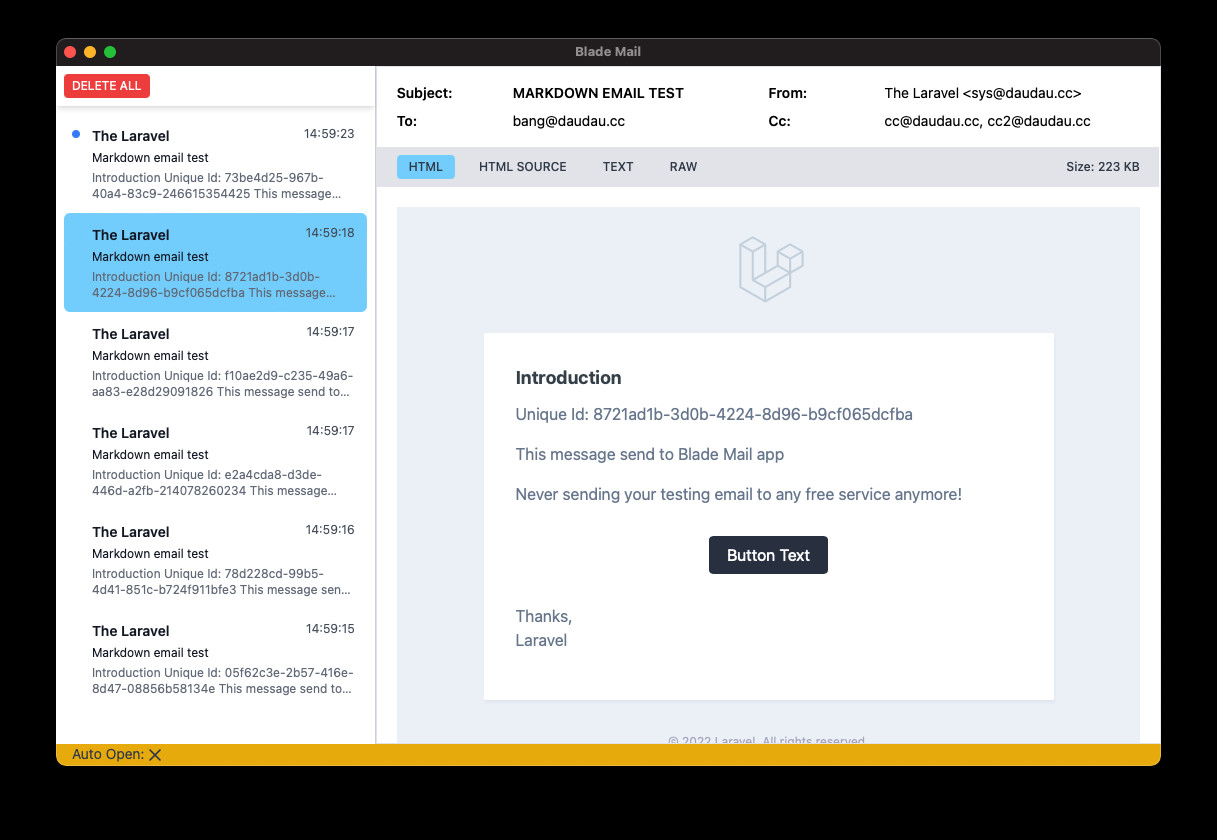Open the unread email received at 14:59:23
The image size is (1217, 840).
click(216, 163)
